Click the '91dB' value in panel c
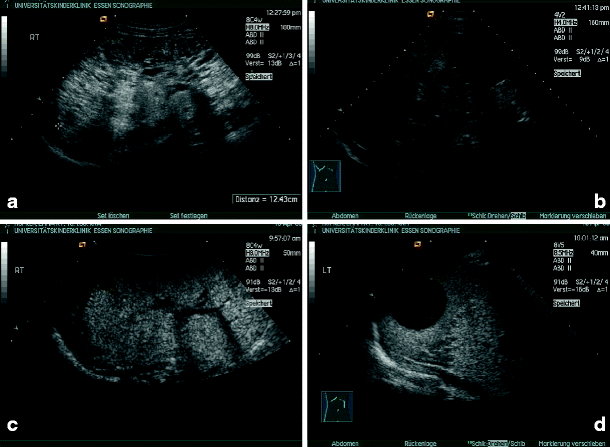Image resolution: width=610 pixels, height=447 pixels. 253,282
